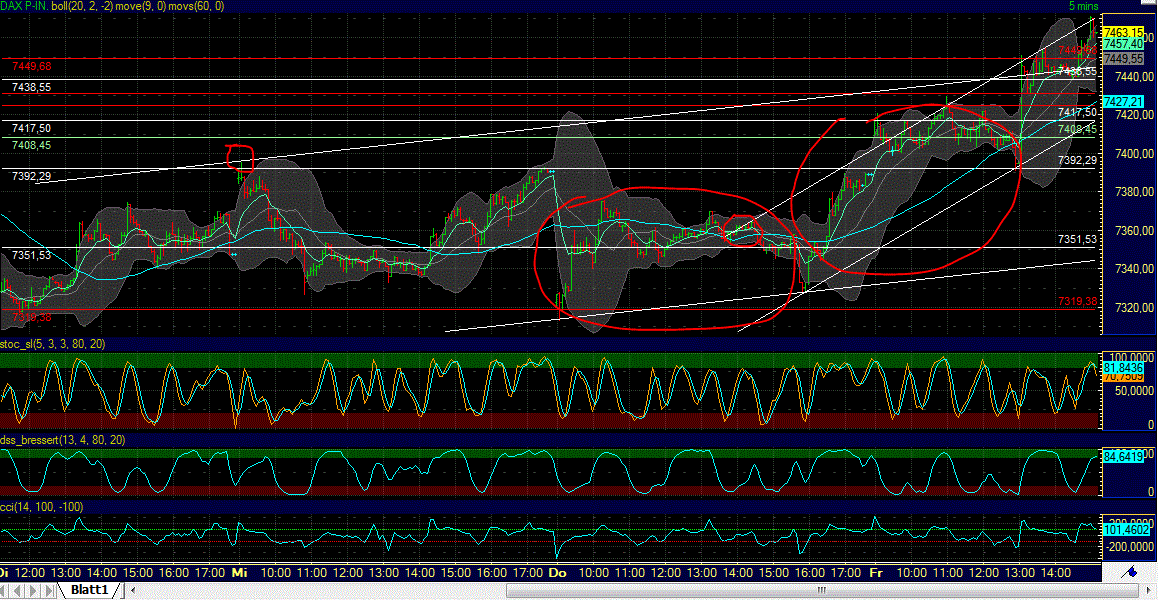Click the first-sheet navigation arrow icon
Screen dimensions: 1158x601
pos(4,590)
